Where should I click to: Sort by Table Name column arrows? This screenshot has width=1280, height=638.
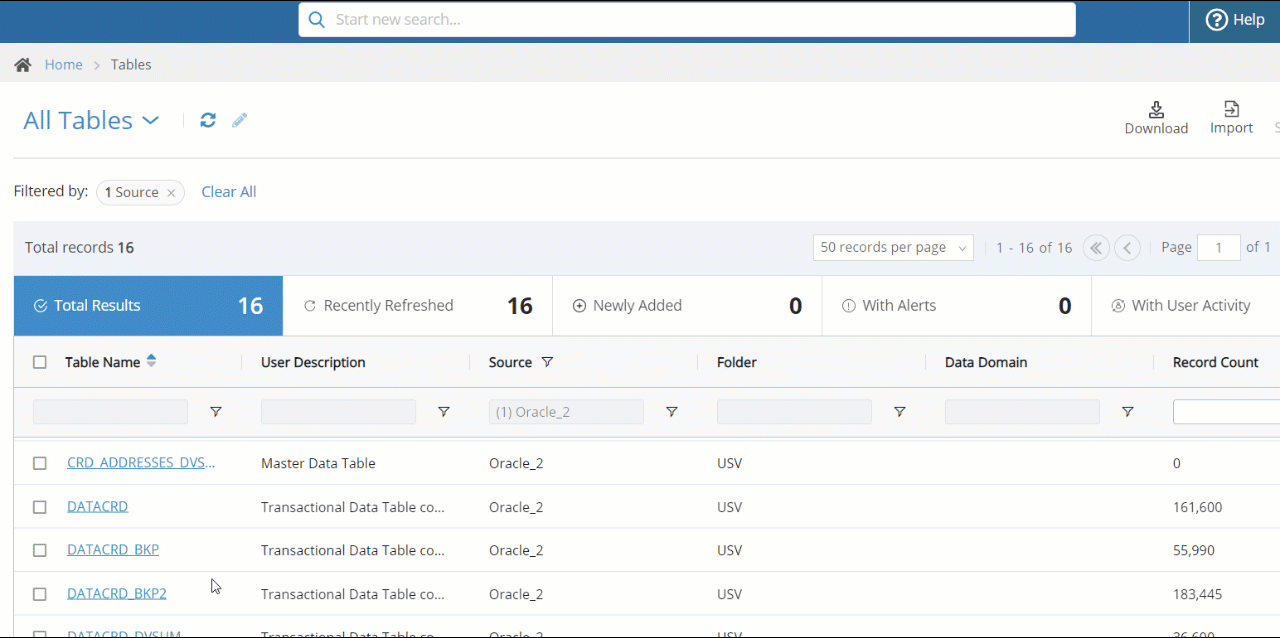pos(151,361)
